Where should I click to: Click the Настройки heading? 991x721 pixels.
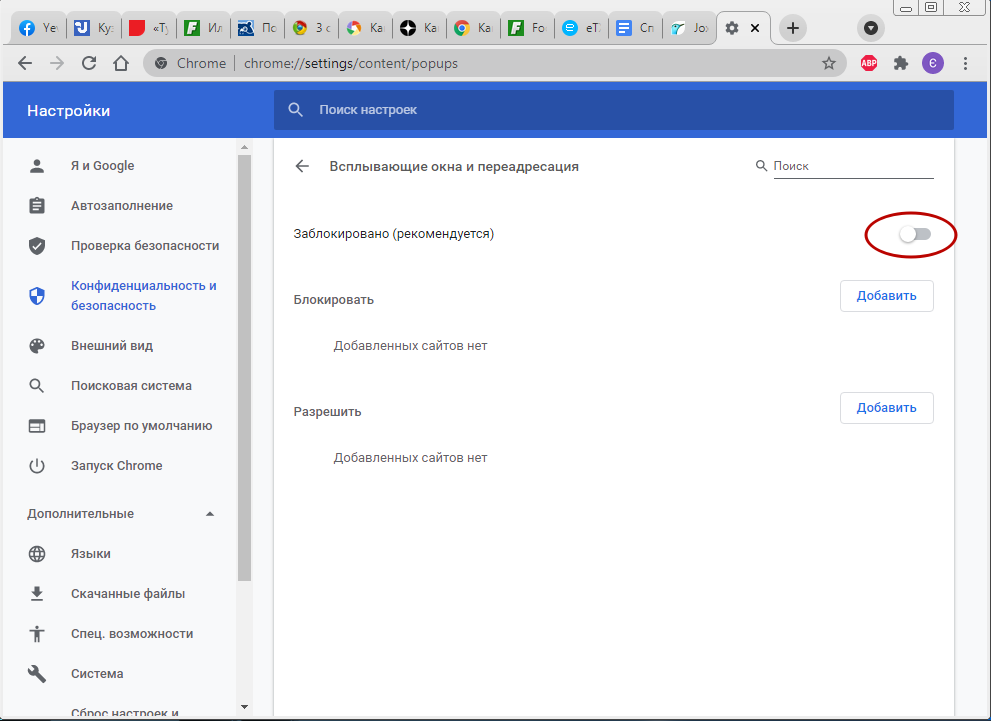point(68,111)
